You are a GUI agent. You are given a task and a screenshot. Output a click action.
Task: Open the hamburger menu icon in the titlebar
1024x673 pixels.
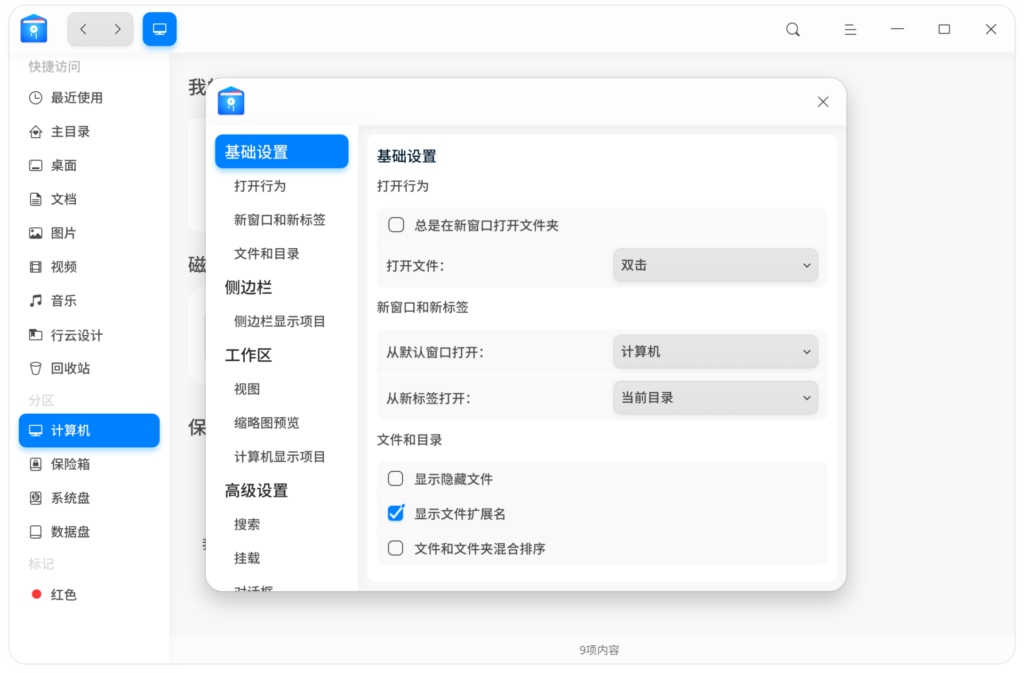(x=849, y=29)
